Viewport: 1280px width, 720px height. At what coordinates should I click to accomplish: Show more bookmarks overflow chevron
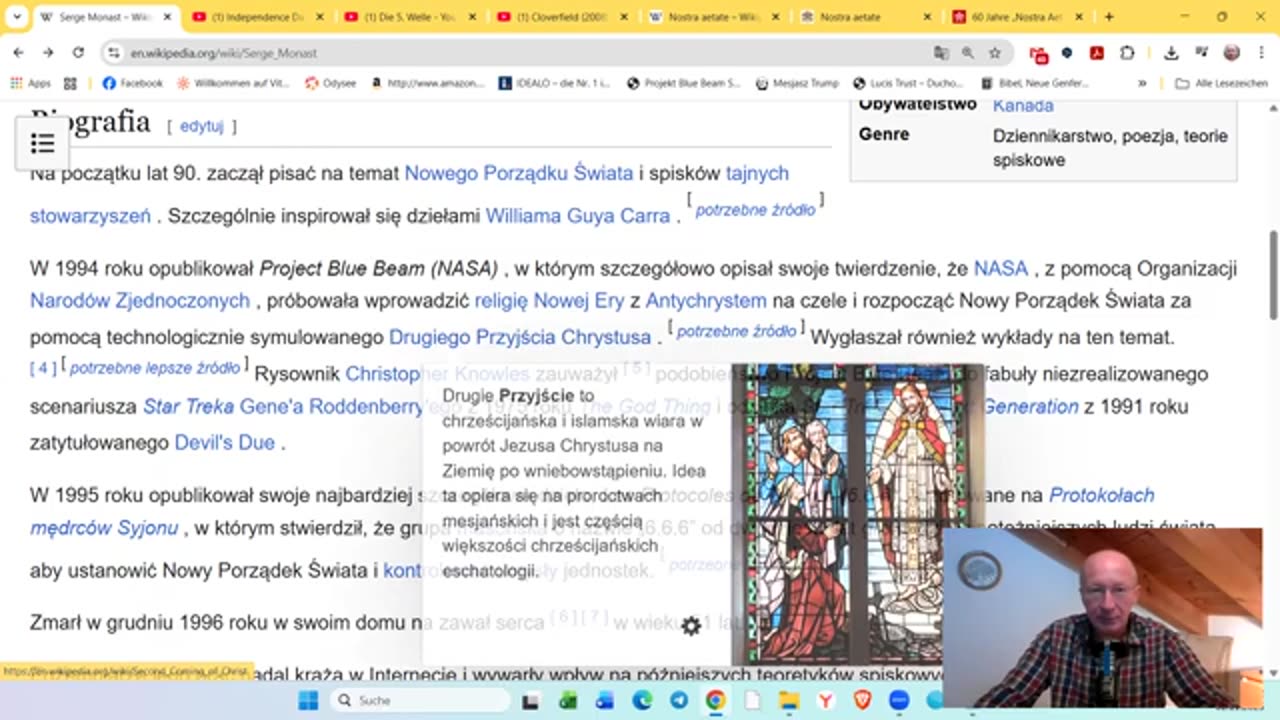[x=1142, y=84]
